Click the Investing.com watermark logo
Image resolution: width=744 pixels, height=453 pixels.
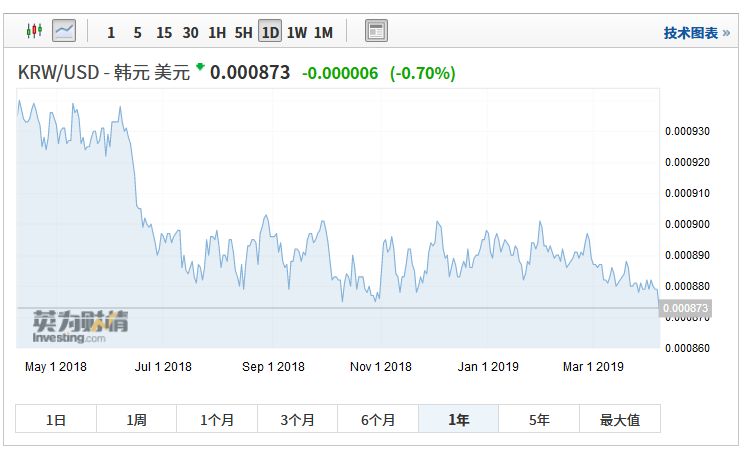80,327
